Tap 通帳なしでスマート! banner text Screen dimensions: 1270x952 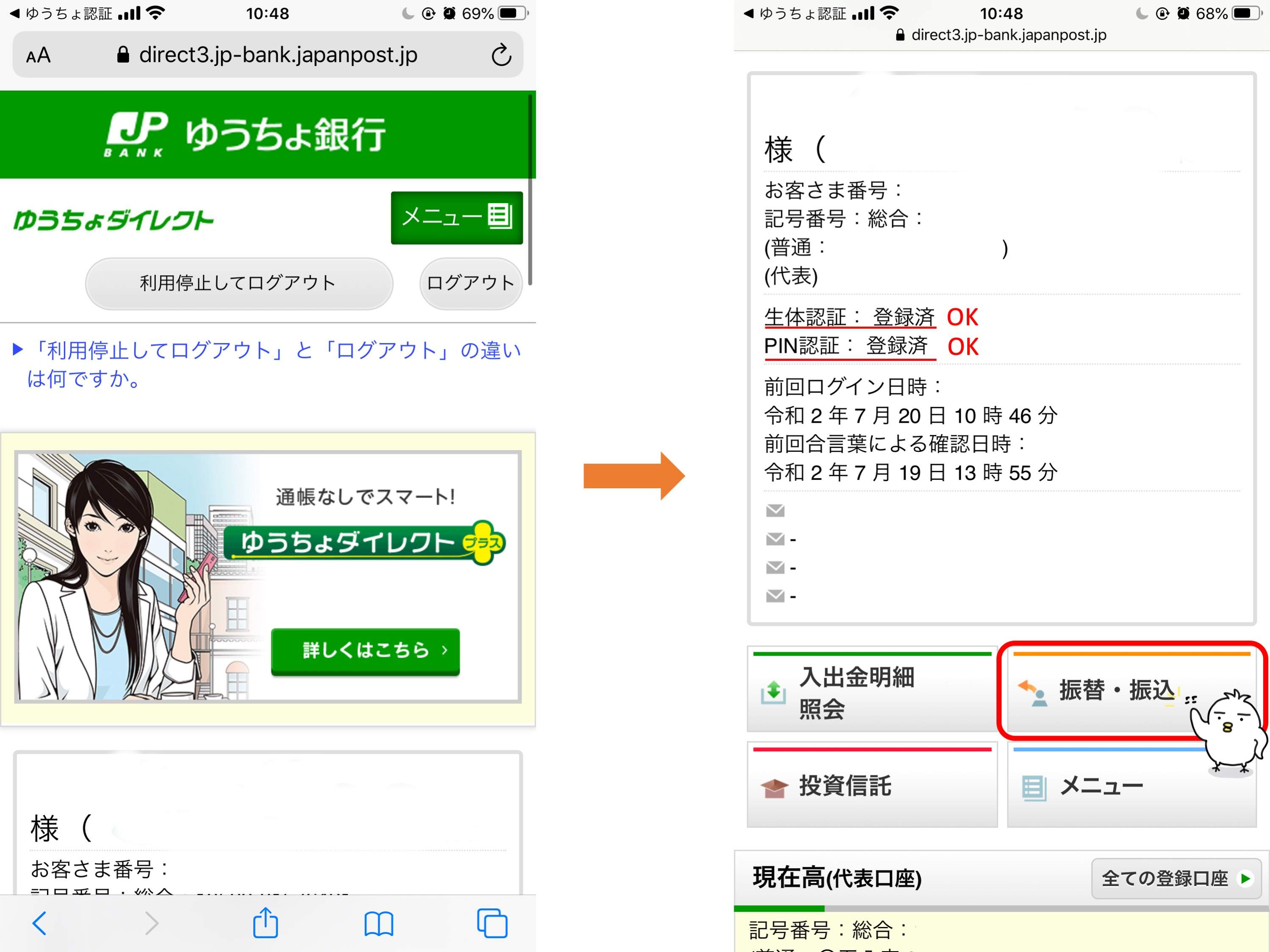coord(365,497)
